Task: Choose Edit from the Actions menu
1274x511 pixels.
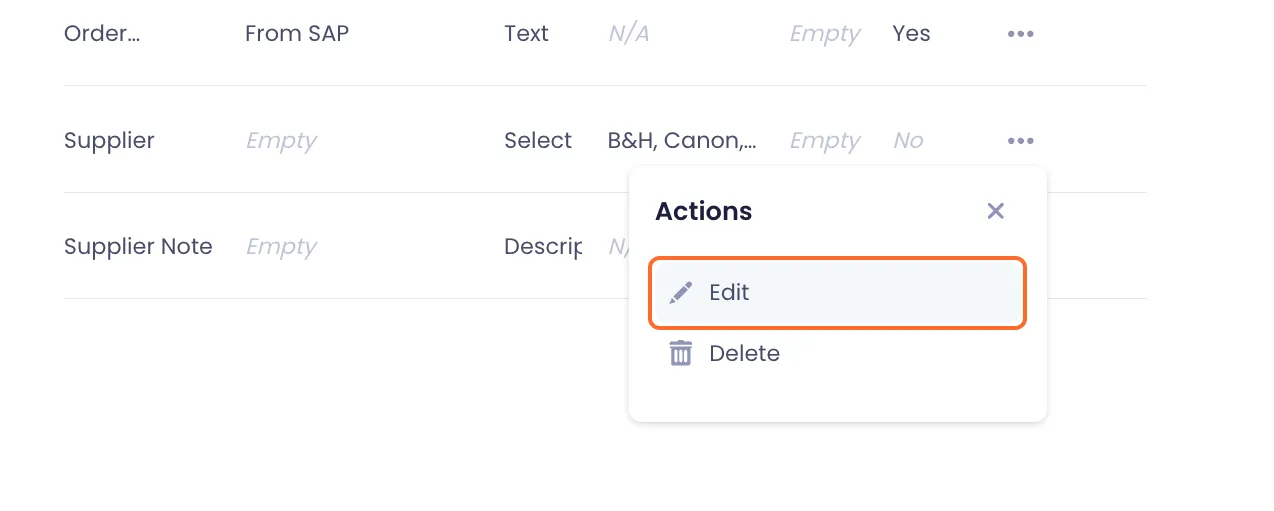Action: pyautogui.click(x=838, y=293)
